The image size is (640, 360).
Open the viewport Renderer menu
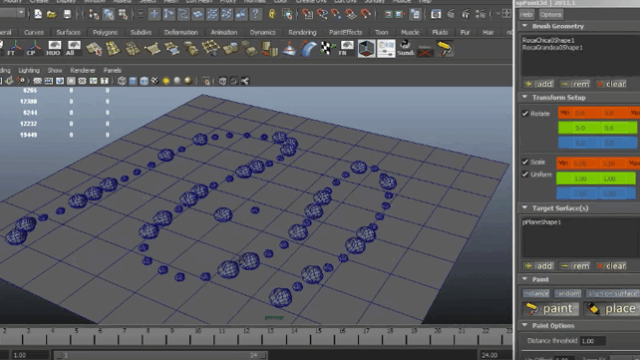coord(82,70)
